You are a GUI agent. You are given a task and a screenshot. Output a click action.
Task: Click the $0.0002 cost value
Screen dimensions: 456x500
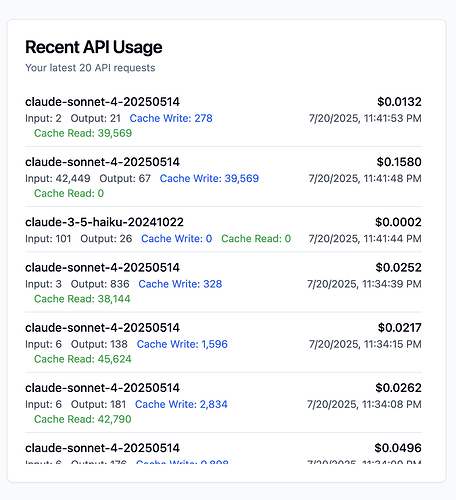(x=398, y=222)
